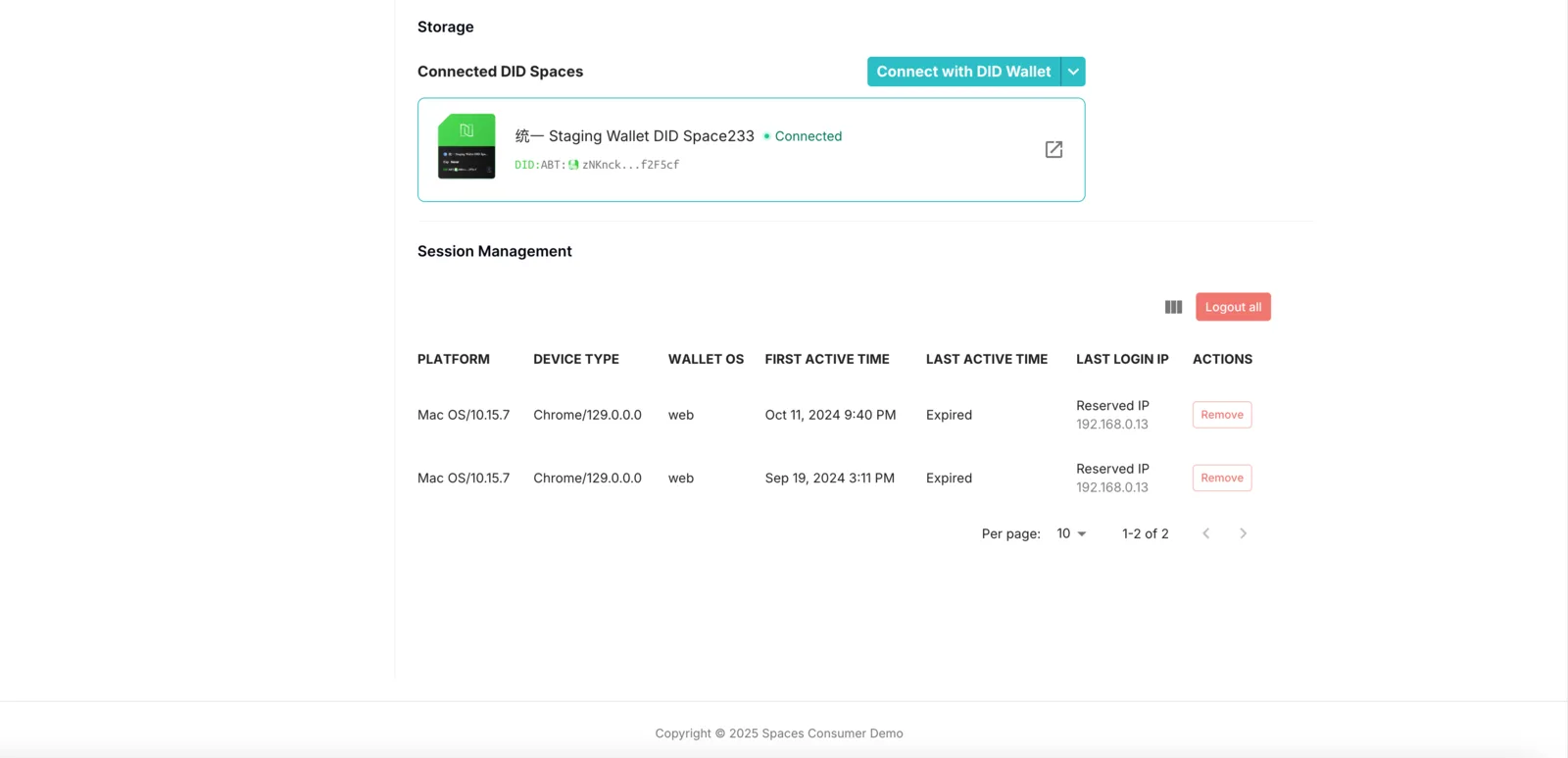Expand the Connect with DID Wallet dropdown arrow
The width and height of the screenshot is (1568, 758).
pos(1073,72)
